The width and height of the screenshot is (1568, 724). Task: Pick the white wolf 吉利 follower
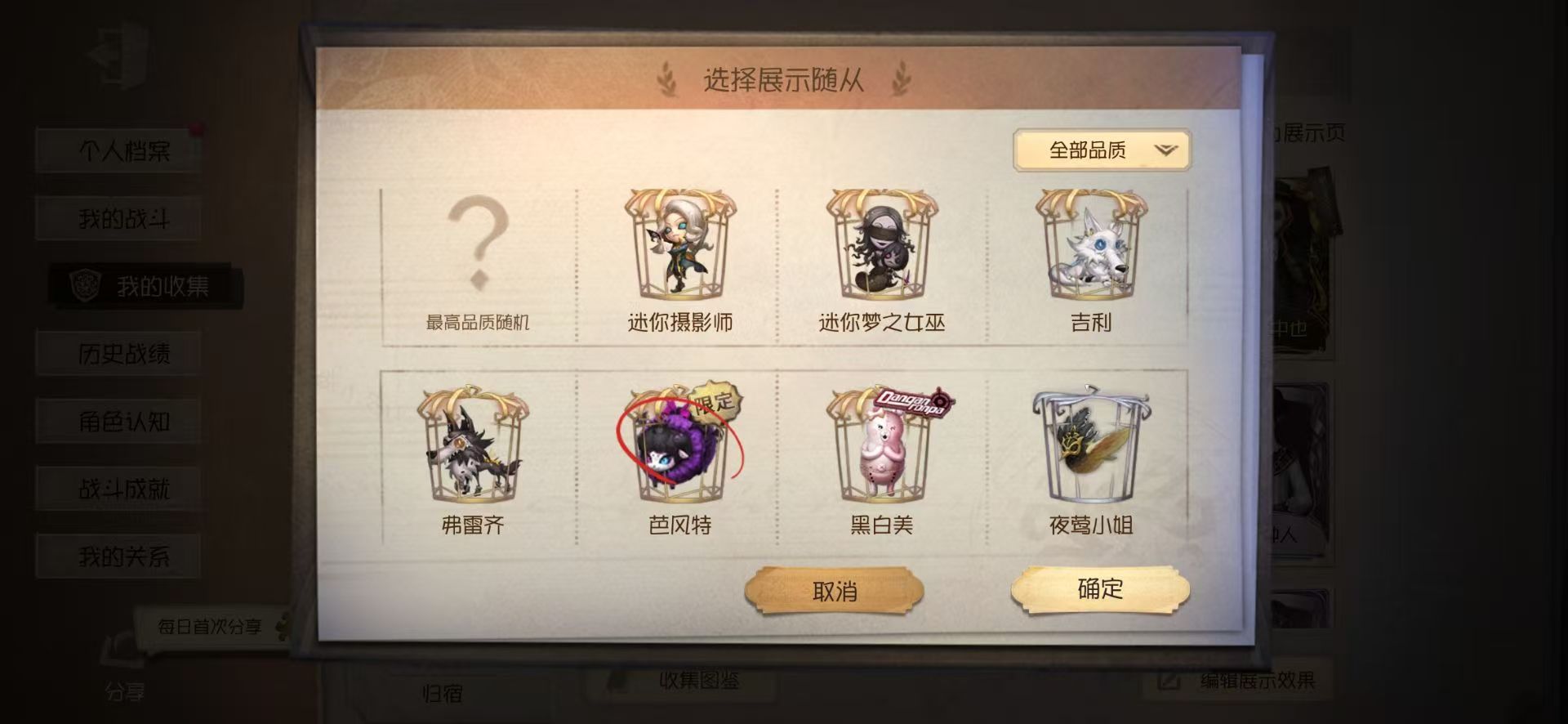coord(1091,245)
